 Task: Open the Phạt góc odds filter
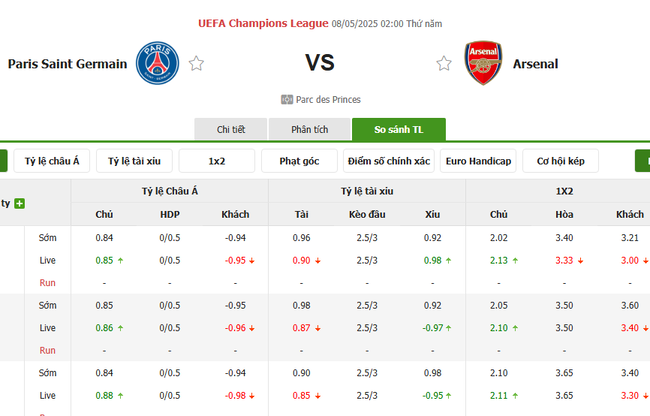299,161
